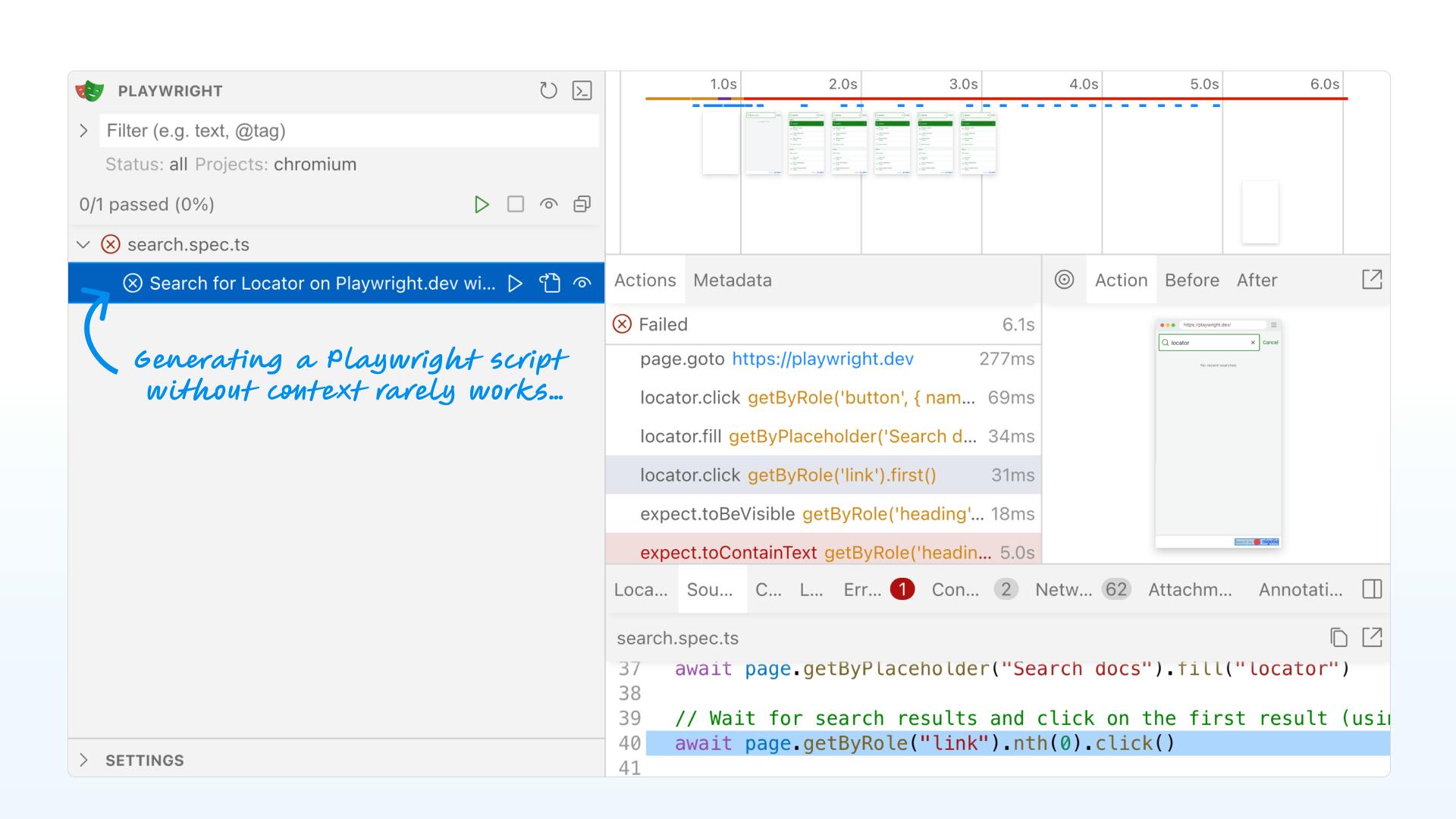Click the copy source code icon
This screenshot has height=819, width=1456.
pyautogui.click(x=1338, y=637)
